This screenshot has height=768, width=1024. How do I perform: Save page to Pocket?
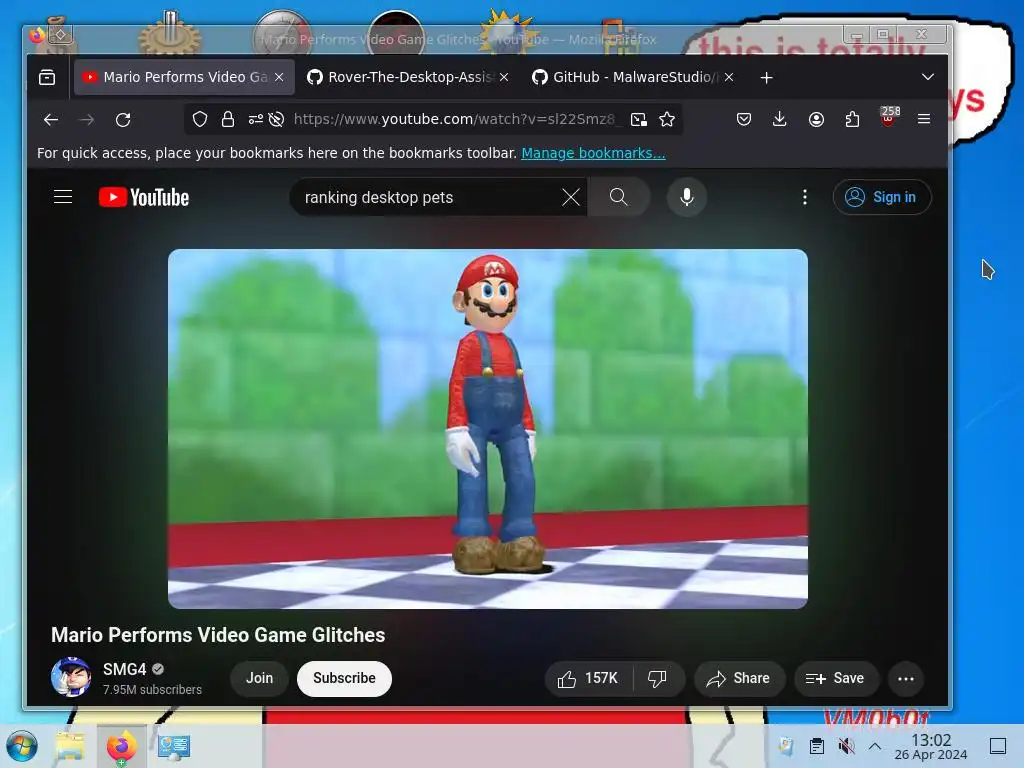(x=744, y=120)
